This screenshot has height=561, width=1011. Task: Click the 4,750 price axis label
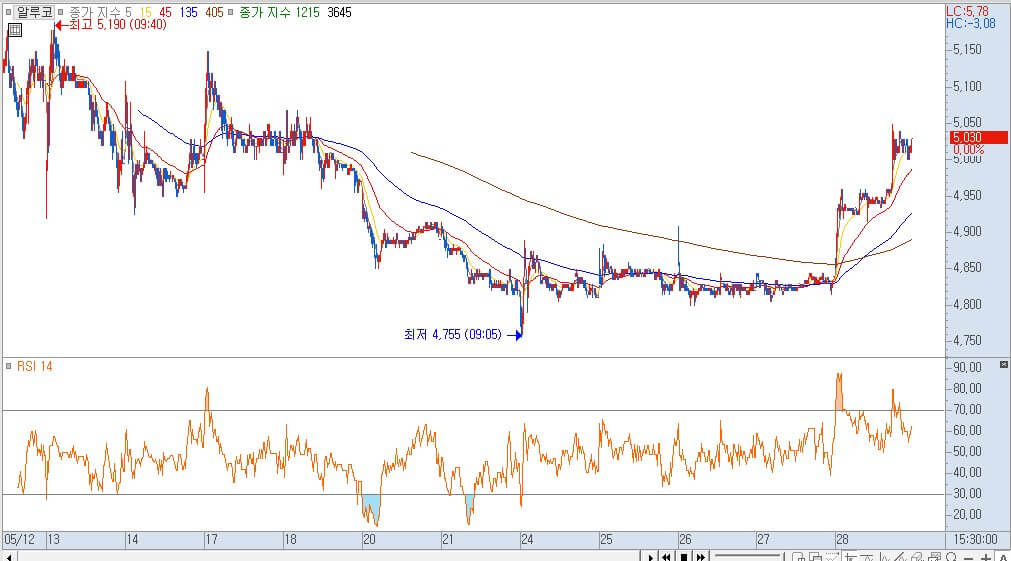[967, 340]
